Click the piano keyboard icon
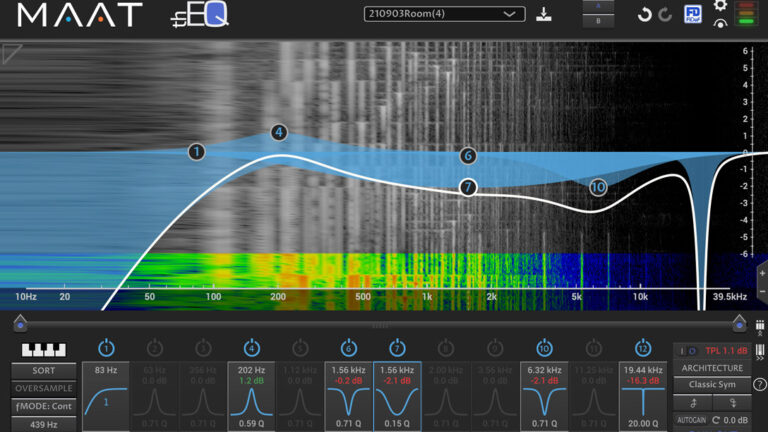768x432 pixels. tap(44, 349)
